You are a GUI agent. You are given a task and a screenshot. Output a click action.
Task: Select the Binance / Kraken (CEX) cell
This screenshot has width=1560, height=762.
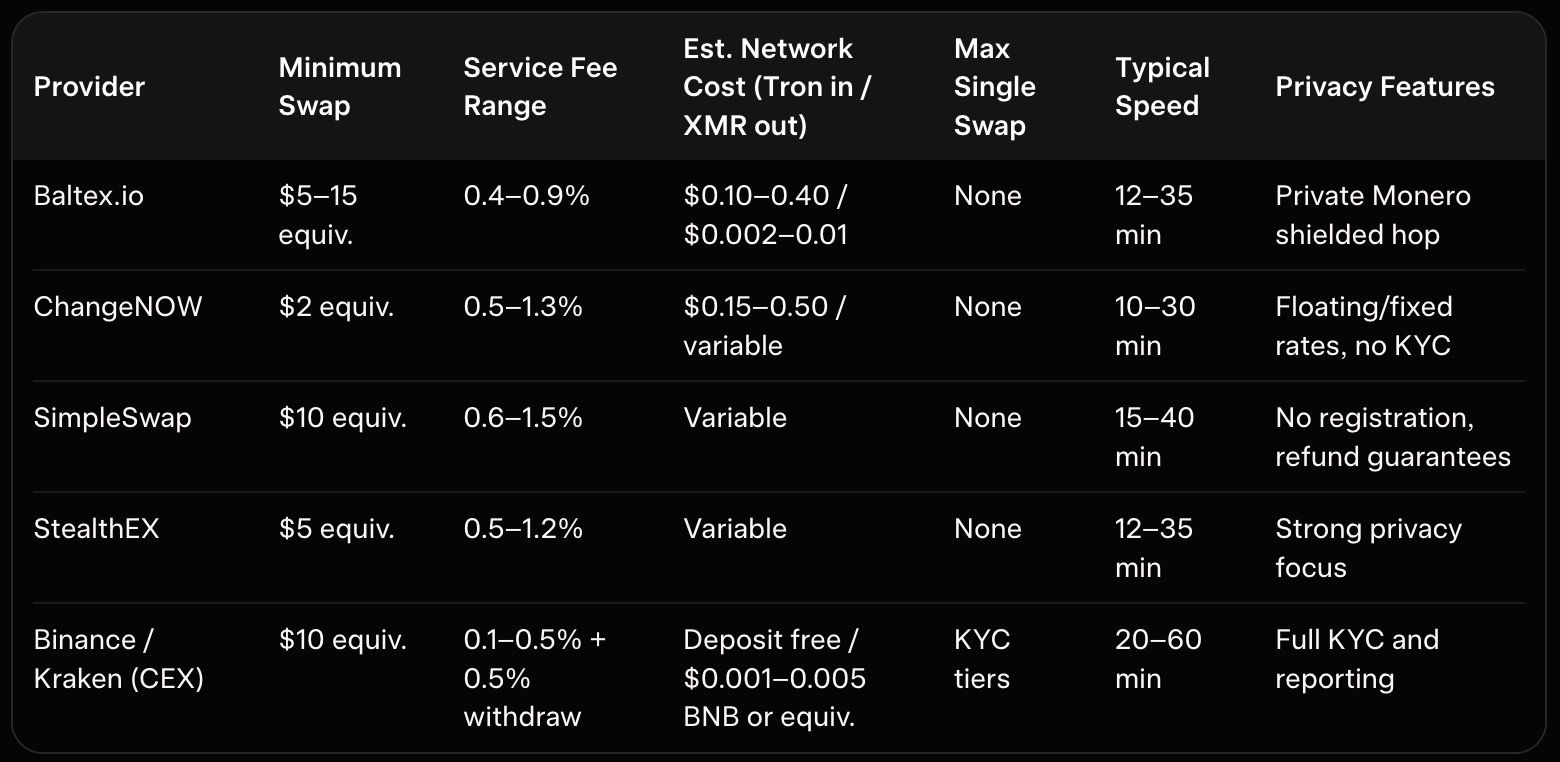(118, 659)
